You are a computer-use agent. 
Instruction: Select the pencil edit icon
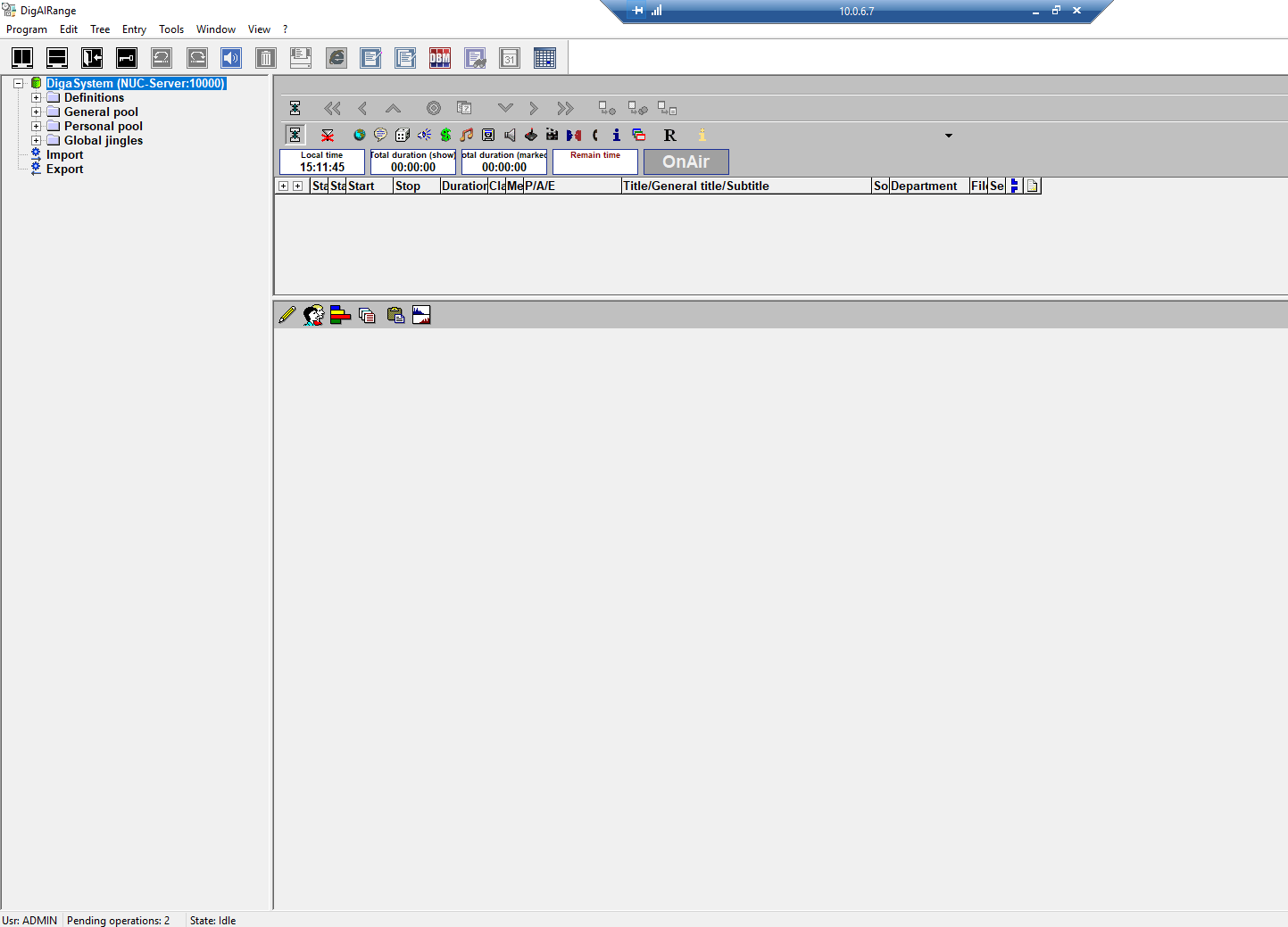click(x=287, y=315)
